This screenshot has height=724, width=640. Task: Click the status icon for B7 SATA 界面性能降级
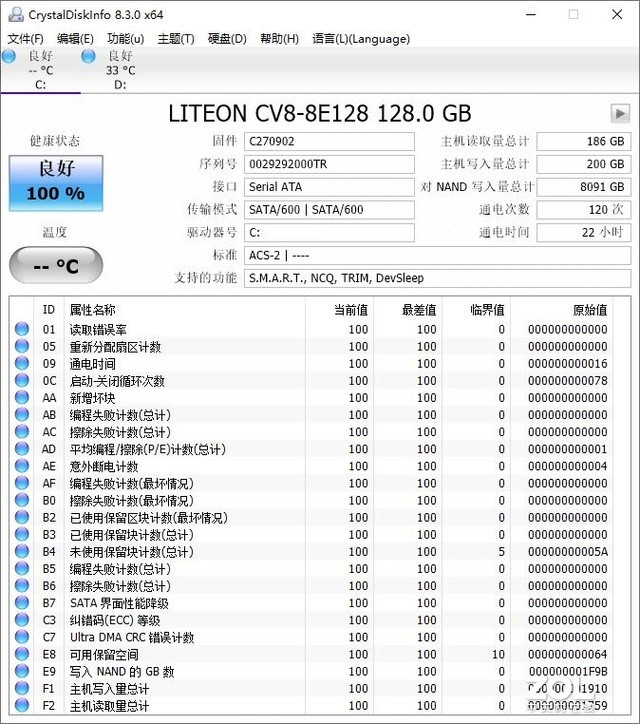[22, 602]
